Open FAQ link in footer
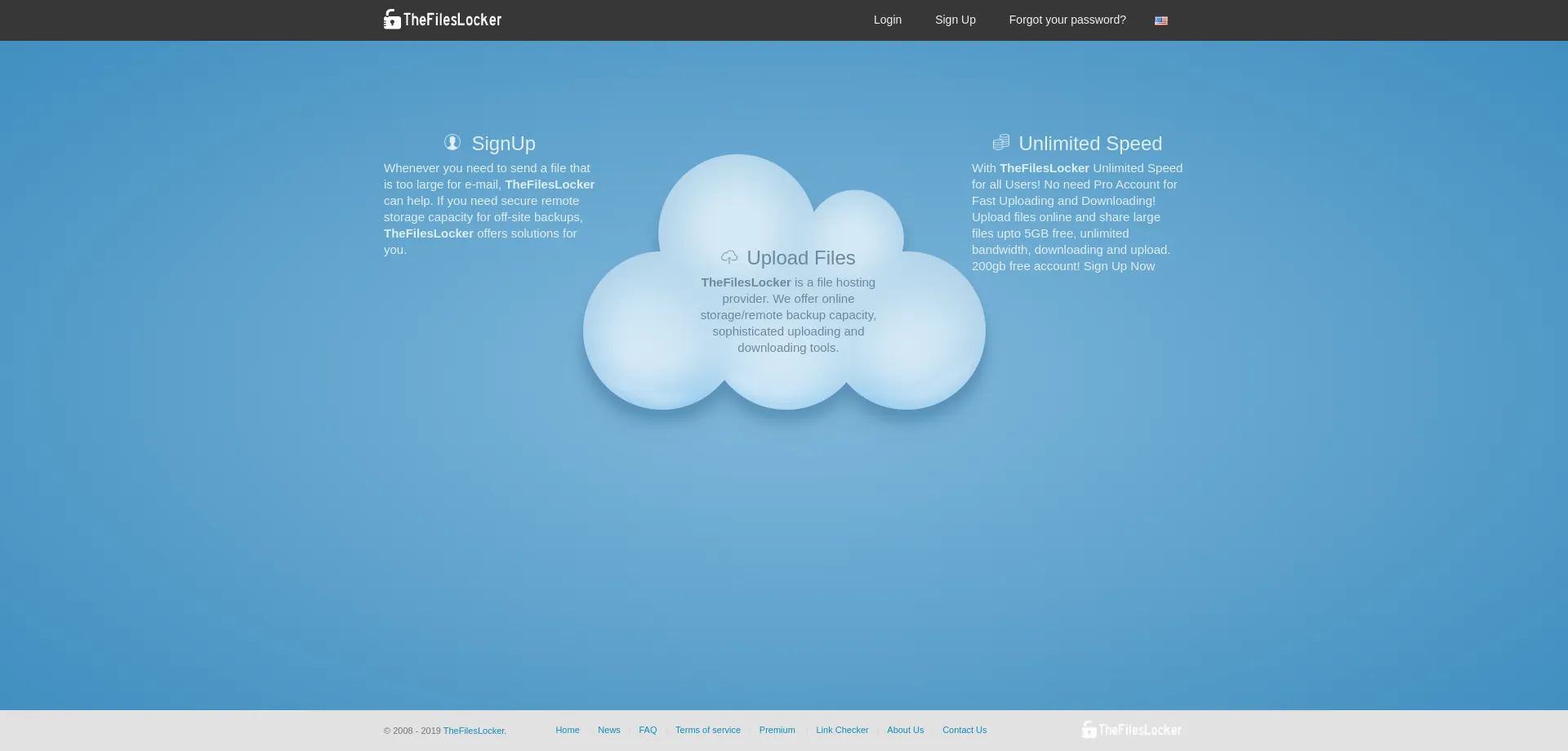The height and width of the screenshot is (751, 1568). 648,730
